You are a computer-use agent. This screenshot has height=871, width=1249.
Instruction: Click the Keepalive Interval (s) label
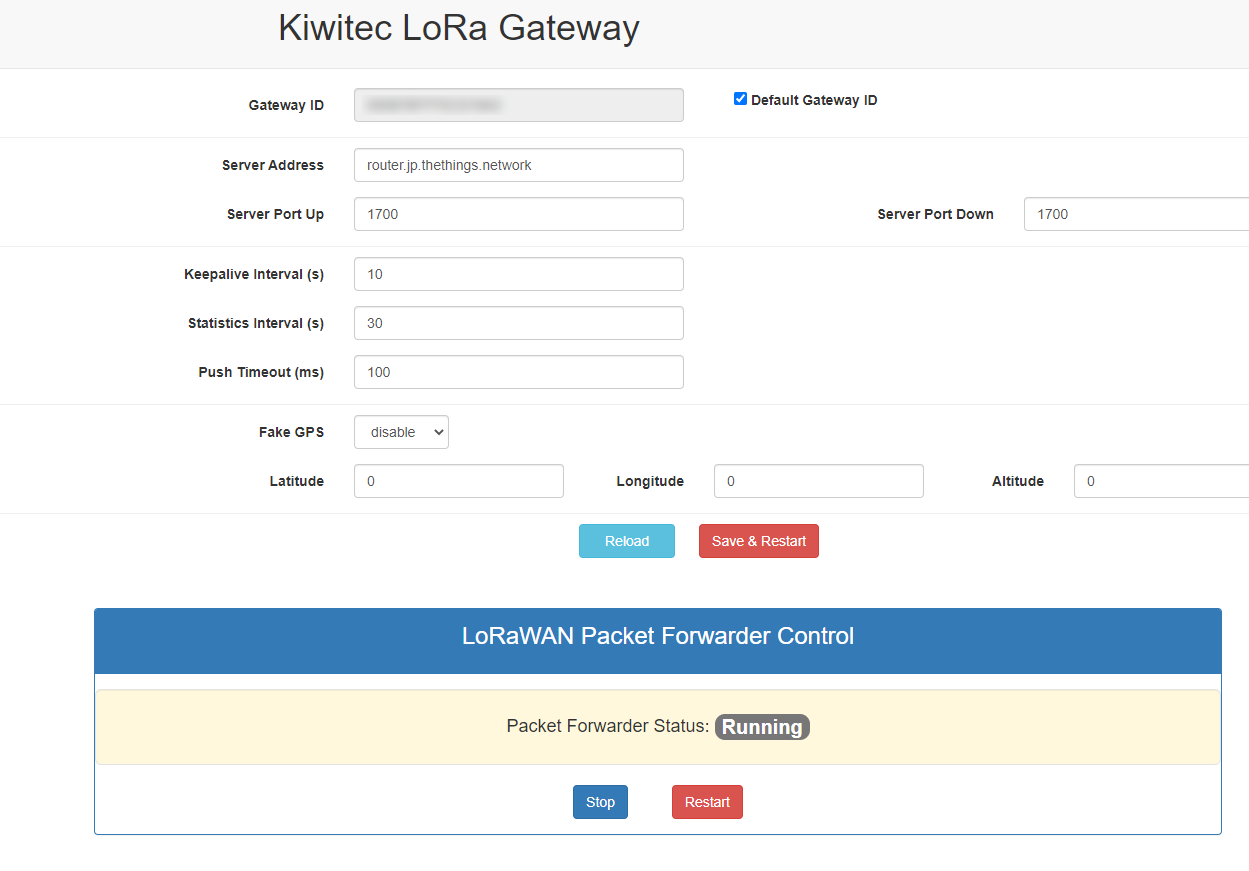tap(254, 274)
